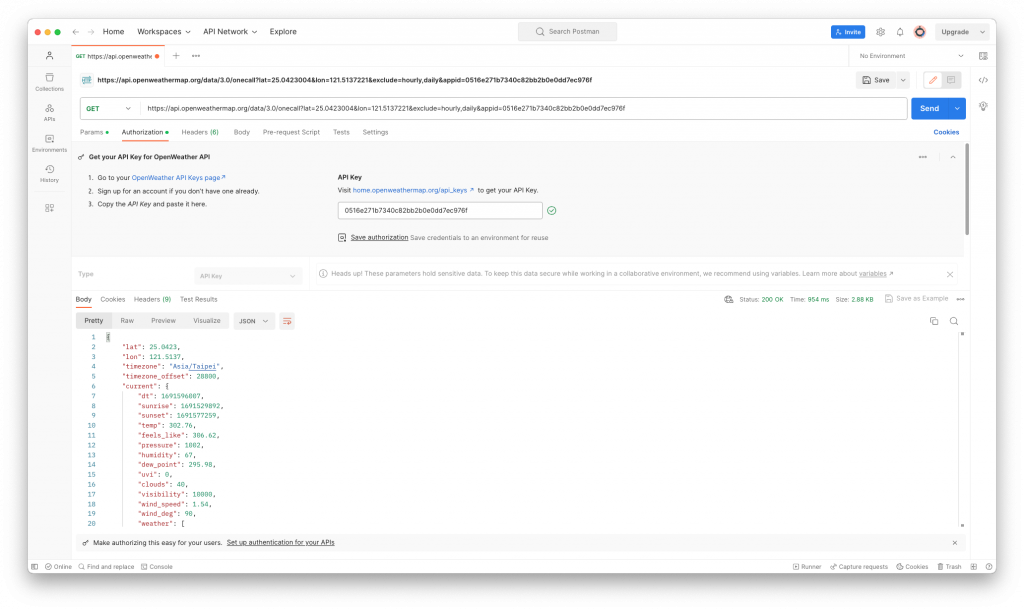
Task: Click Set up authentication for your APIs
Action: pos(280,543)
